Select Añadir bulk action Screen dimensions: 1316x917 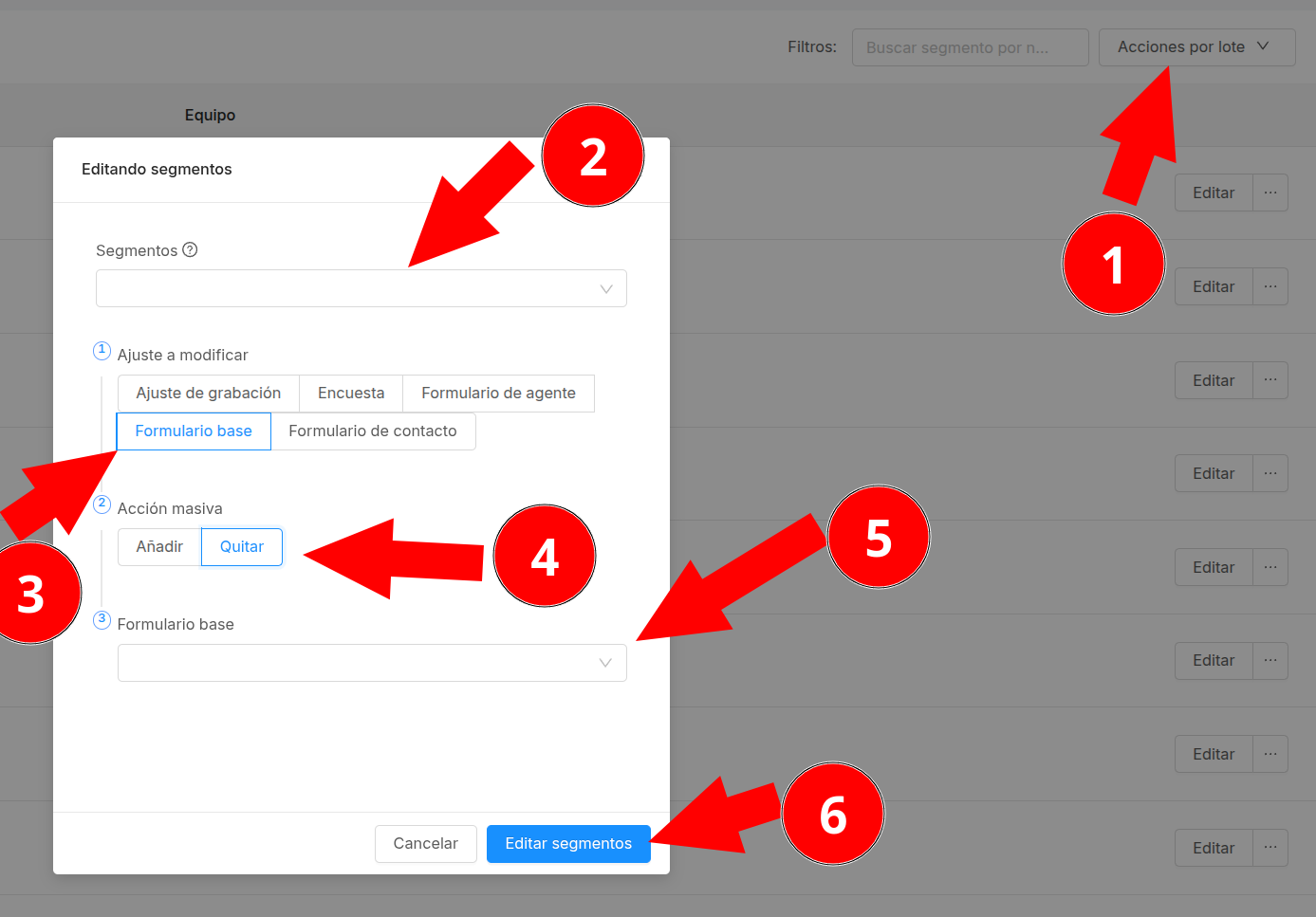pyautogui.click(x=159, y=547)
